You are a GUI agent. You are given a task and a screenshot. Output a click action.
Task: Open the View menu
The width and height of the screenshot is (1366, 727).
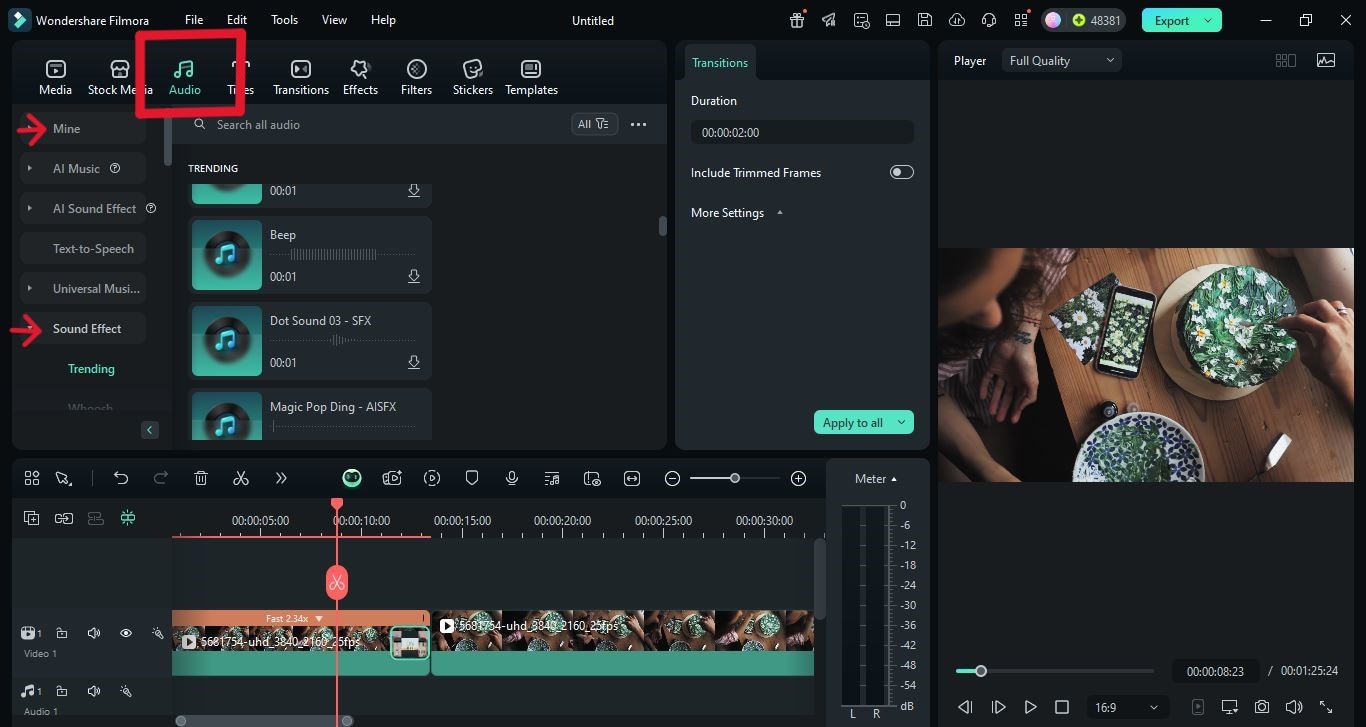pos(334,20)
